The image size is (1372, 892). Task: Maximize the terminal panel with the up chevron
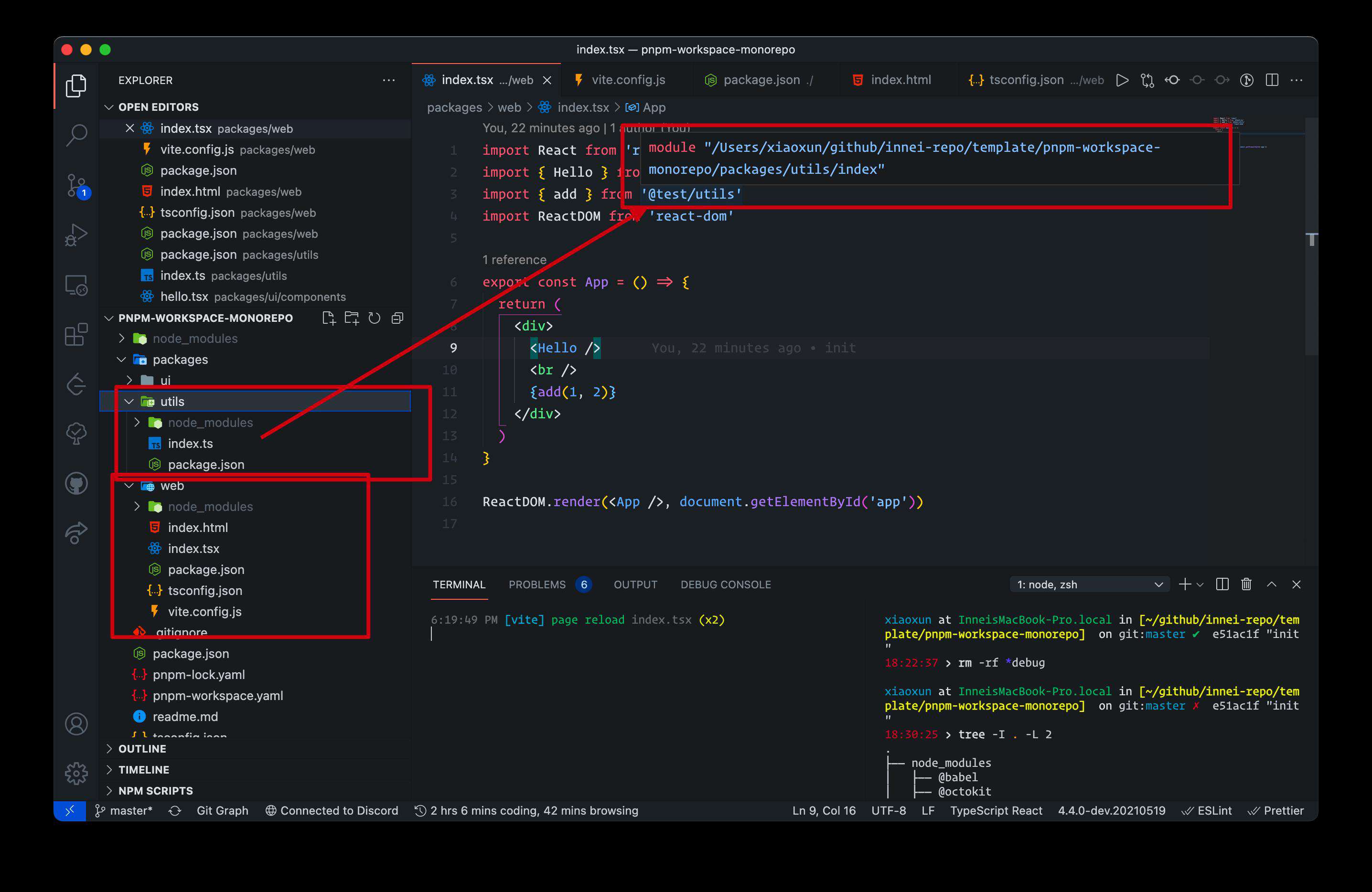(x=1272, y=584)
